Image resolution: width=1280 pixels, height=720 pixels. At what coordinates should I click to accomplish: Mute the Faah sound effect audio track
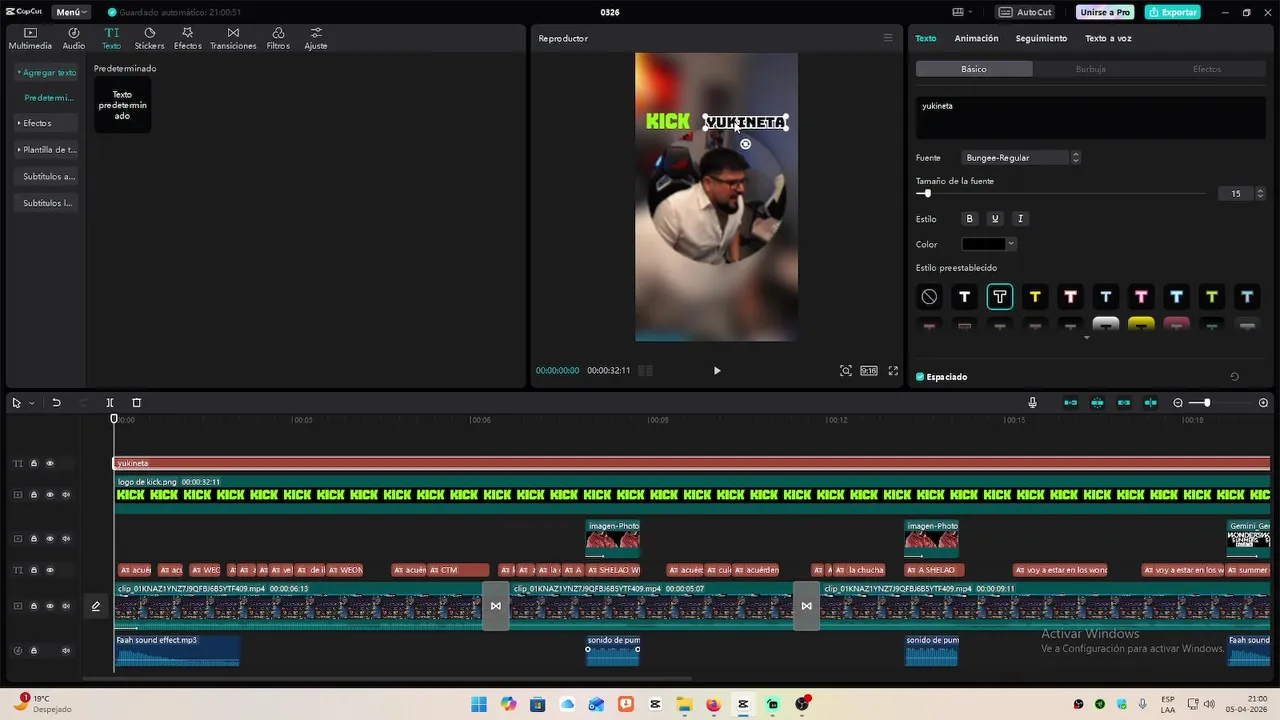66,650
